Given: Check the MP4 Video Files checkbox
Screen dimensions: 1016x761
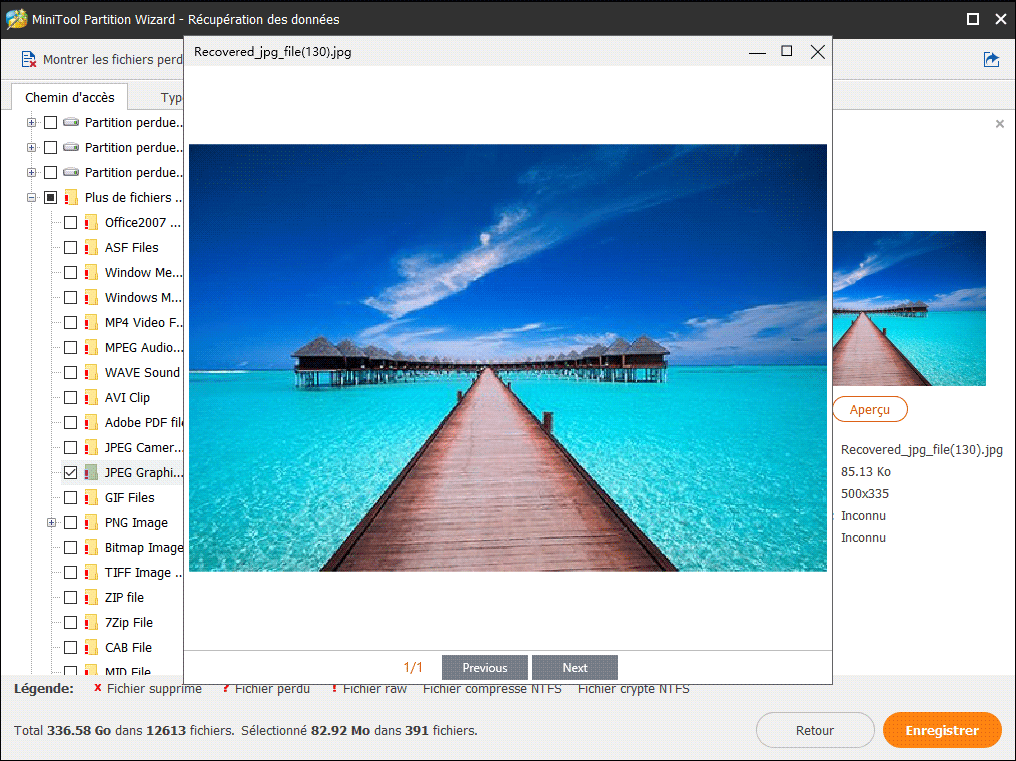Looking at the screenshot, I should coord(71,322).
